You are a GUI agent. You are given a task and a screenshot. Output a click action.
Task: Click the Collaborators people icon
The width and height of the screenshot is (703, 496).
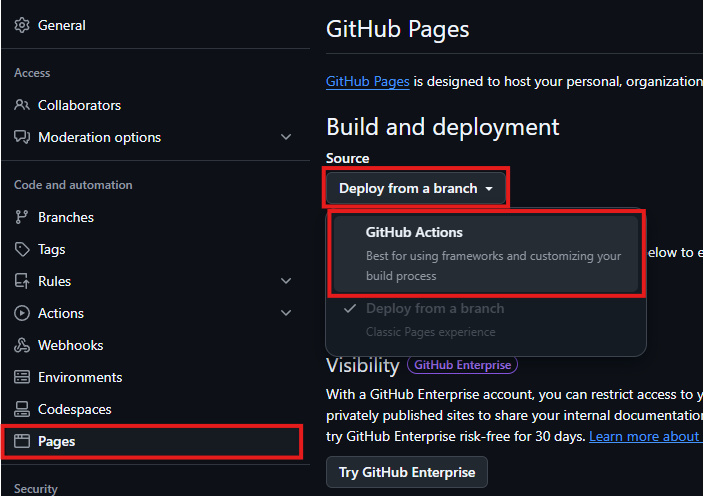[x=22, y=105]
